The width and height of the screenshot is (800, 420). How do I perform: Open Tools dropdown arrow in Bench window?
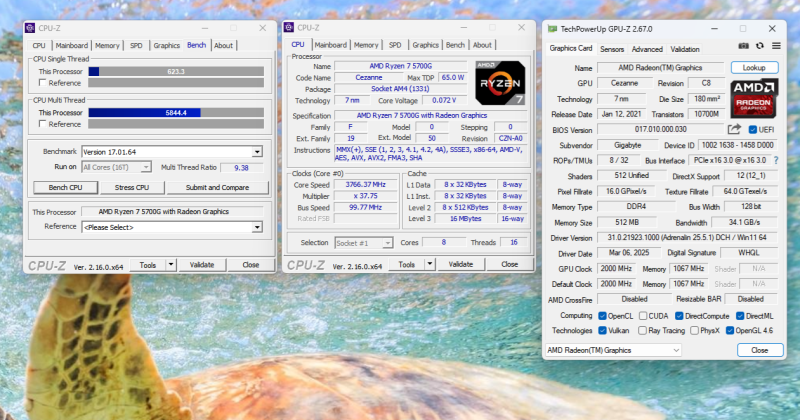(x=171, y=265)
